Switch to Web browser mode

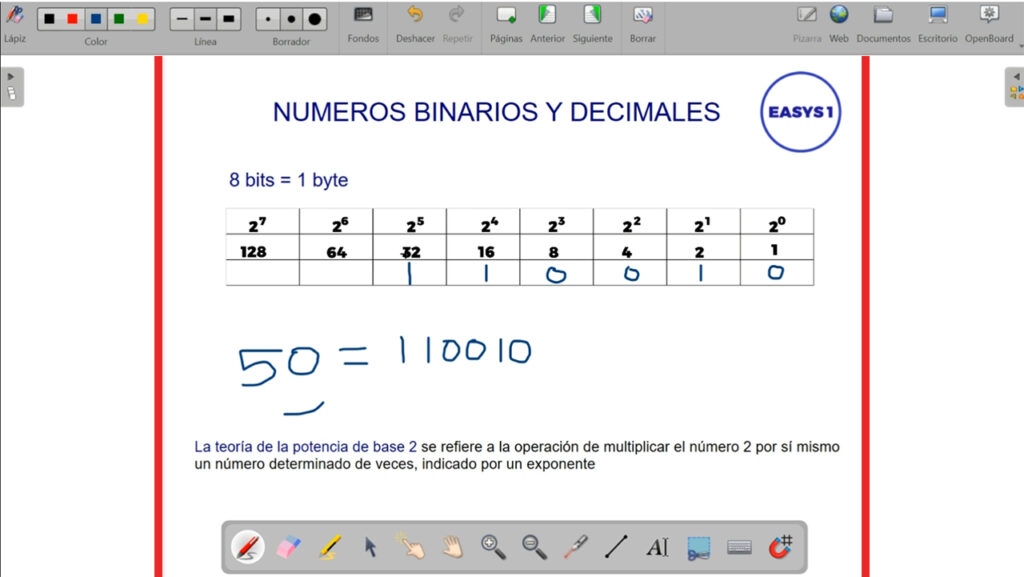tap(838, 22)
